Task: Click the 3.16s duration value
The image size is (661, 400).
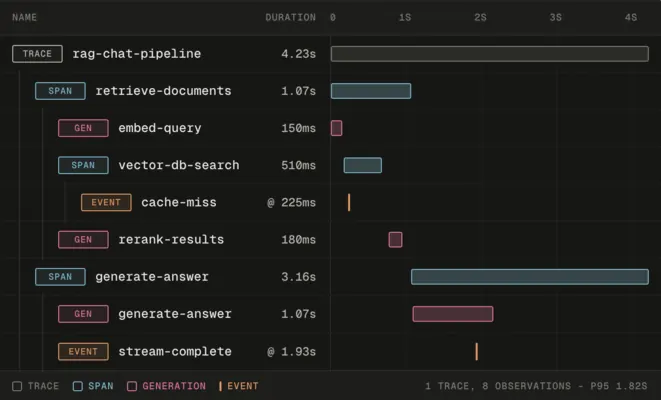Action: pos(298,277)
